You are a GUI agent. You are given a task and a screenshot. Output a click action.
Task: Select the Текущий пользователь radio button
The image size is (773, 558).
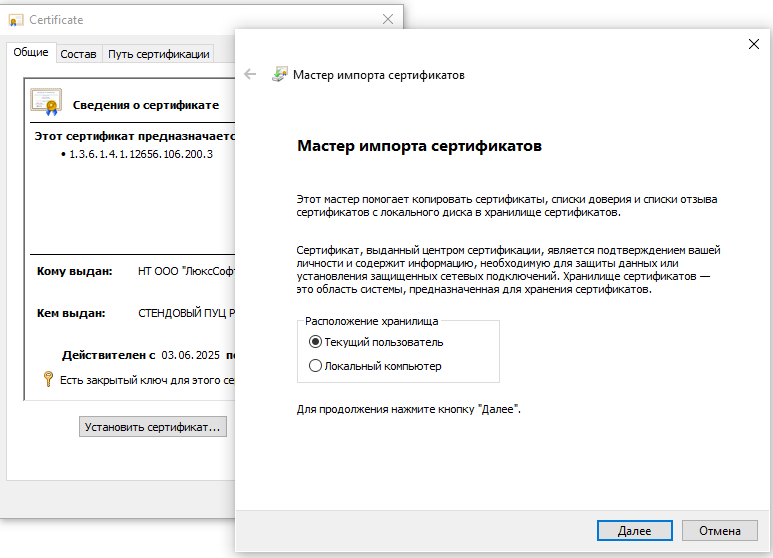coord(316,342)
